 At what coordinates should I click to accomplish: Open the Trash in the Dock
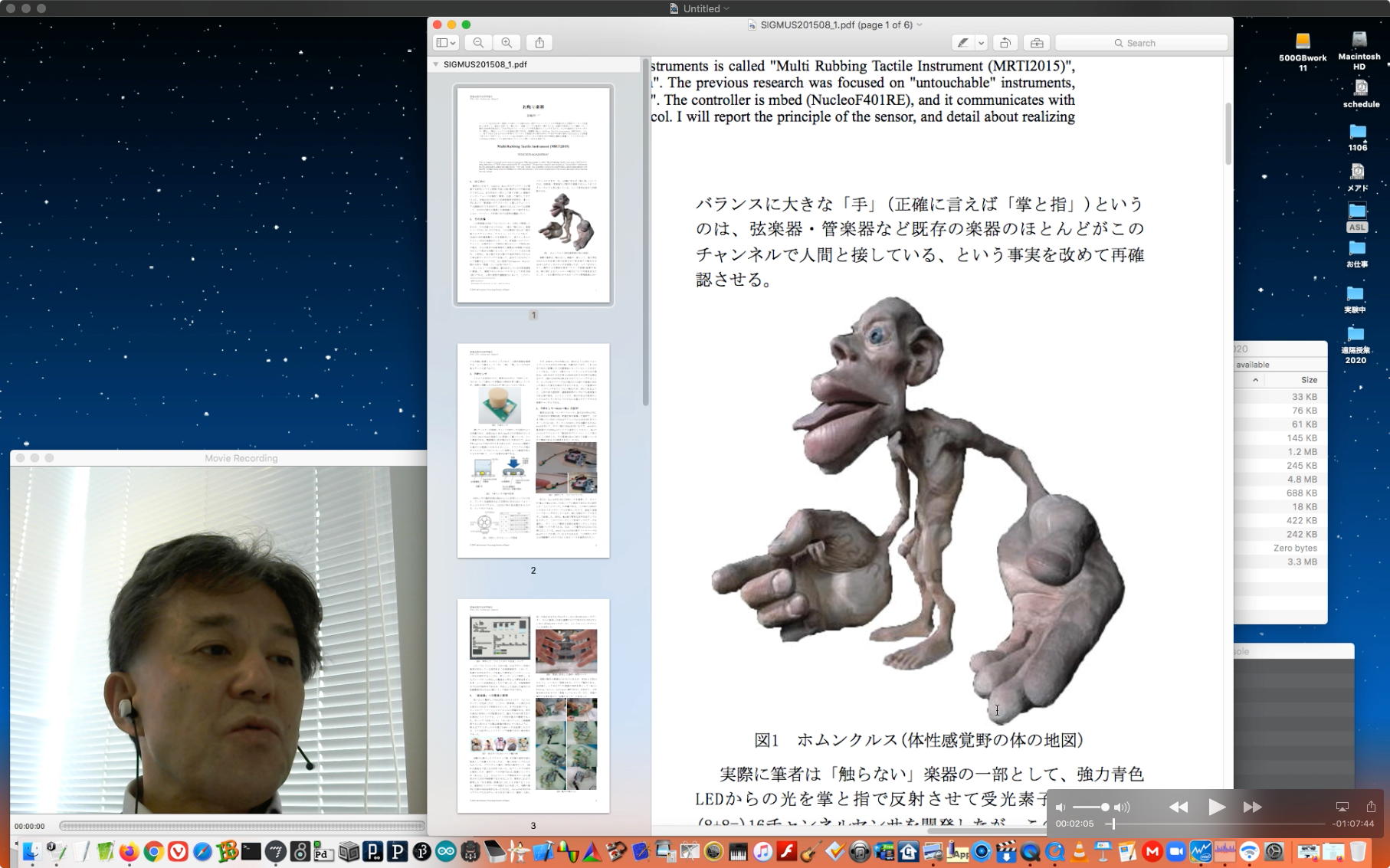[x=1358, y=851]
